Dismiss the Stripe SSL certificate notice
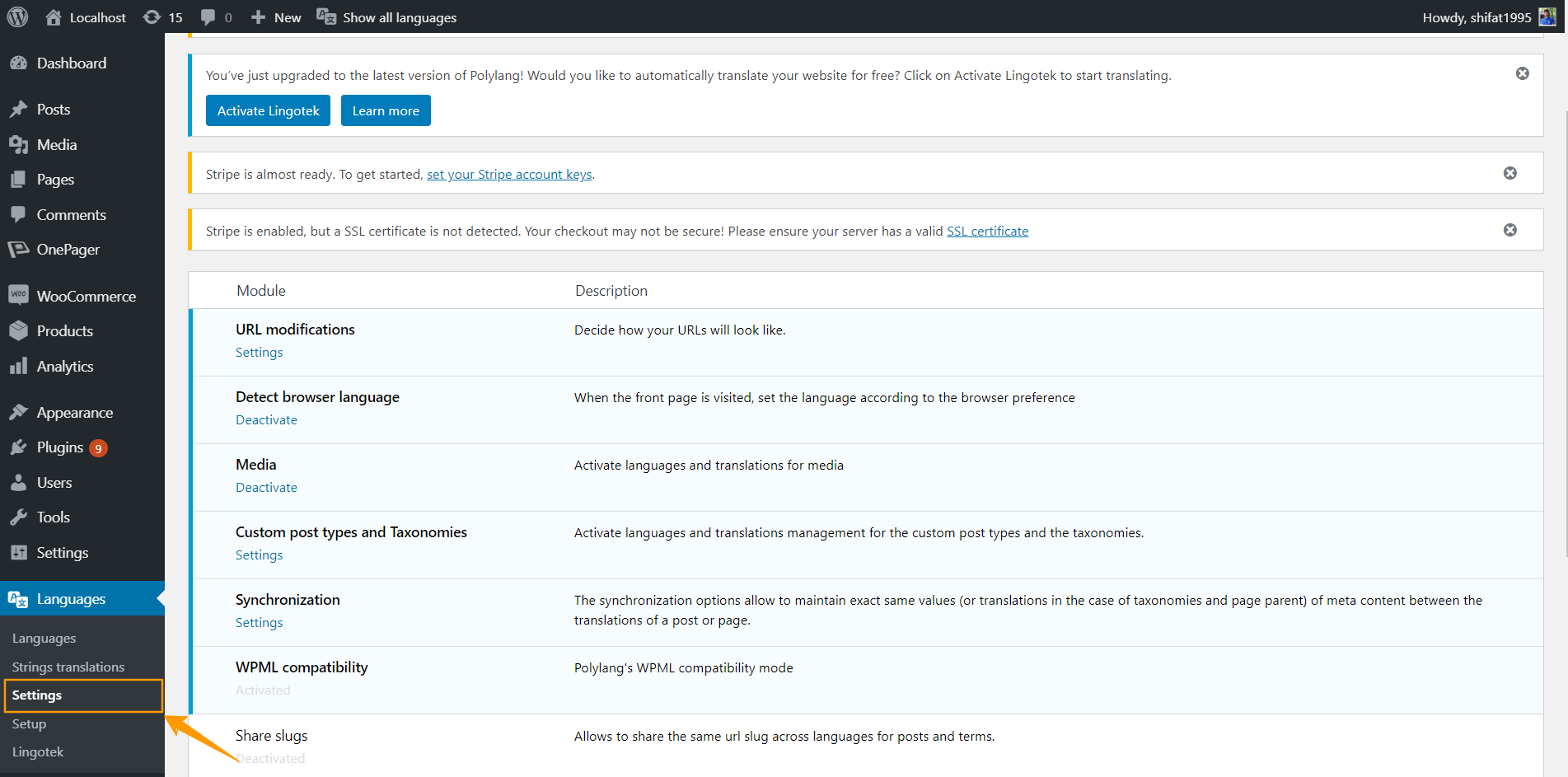 1510,230
